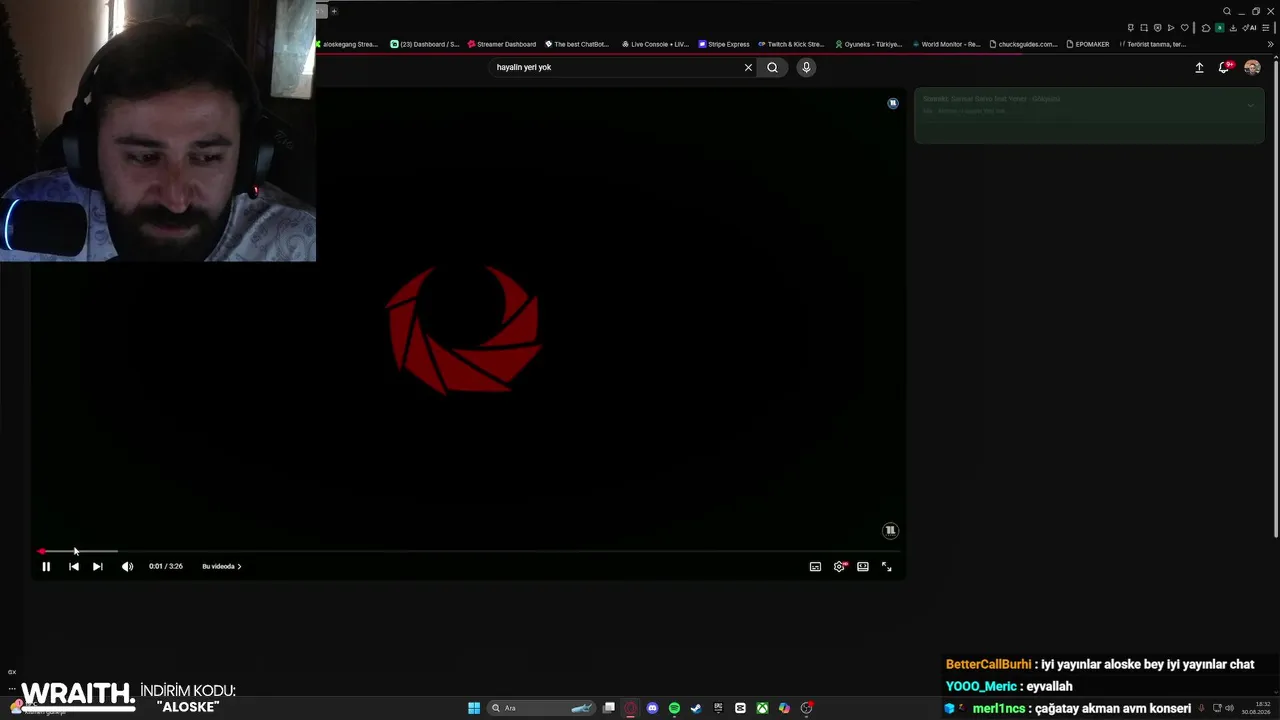The width and height of the screenshot is (1280, 720).
Task: Open Epic Games Launcher from the taskbar
Action: [x=718, y=708]
